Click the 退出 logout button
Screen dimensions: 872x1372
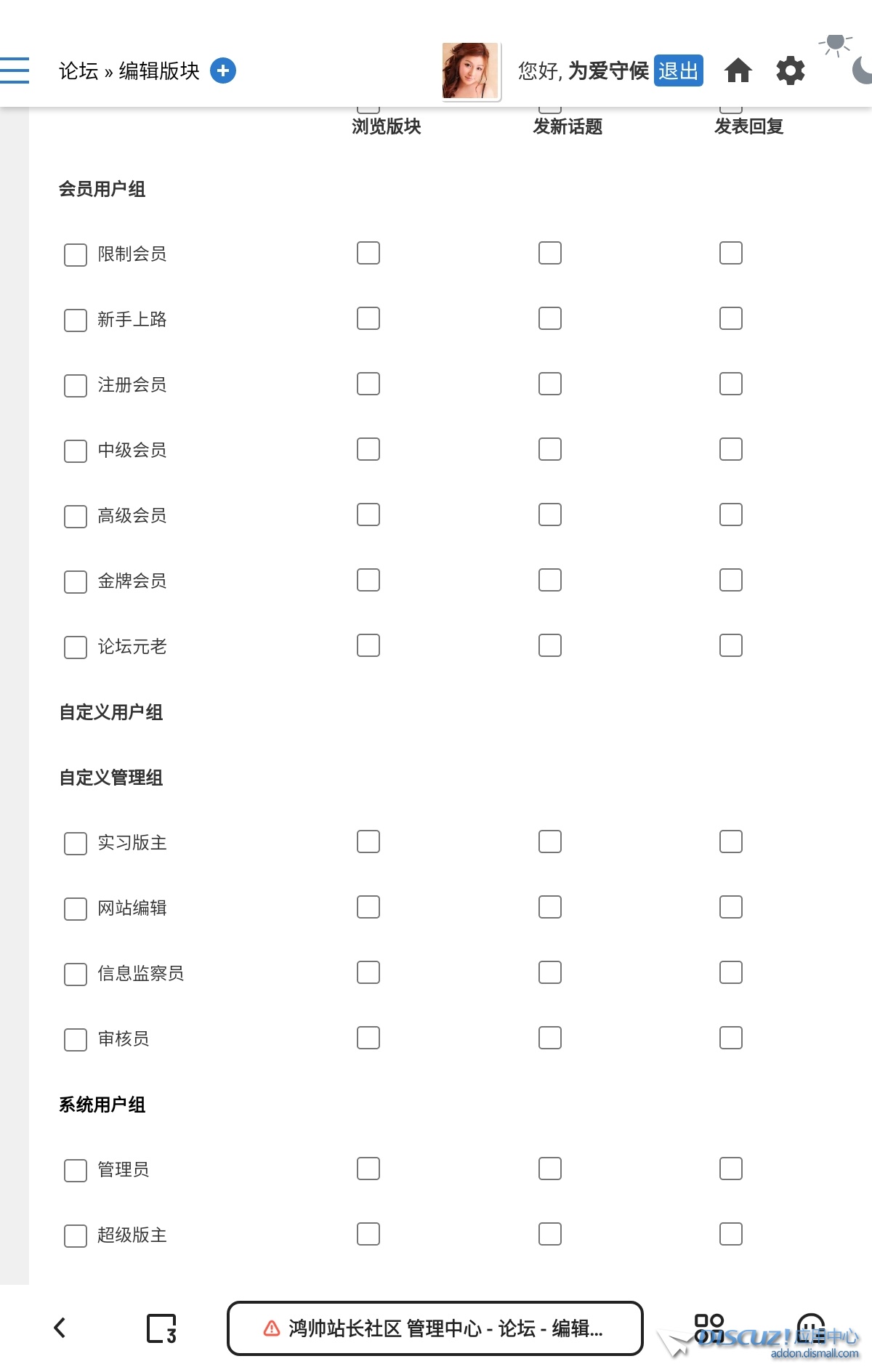click(679, 70)
